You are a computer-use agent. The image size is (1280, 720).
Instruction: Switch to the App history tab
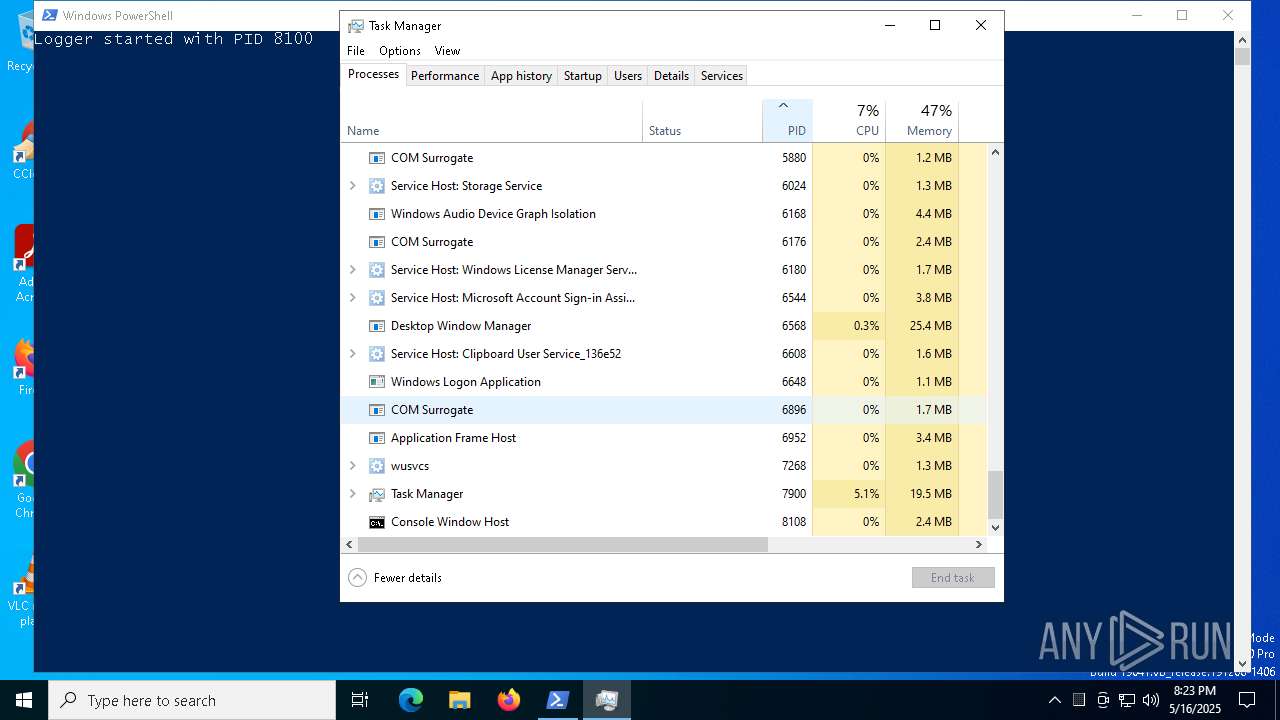click(x=521, y=76)
